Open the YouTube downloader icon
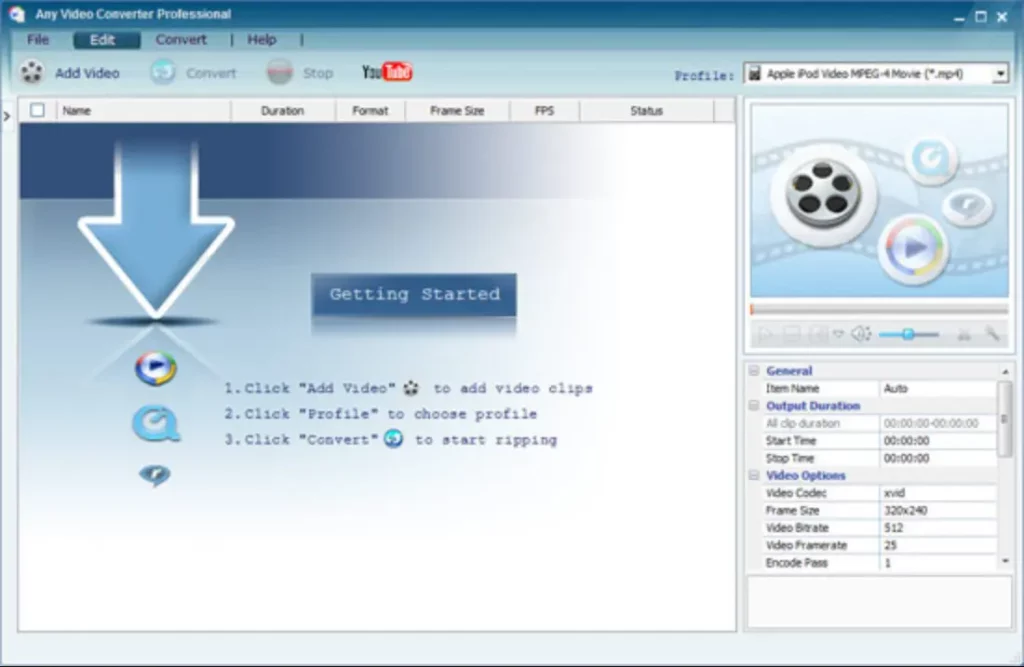 coord(386,71)
